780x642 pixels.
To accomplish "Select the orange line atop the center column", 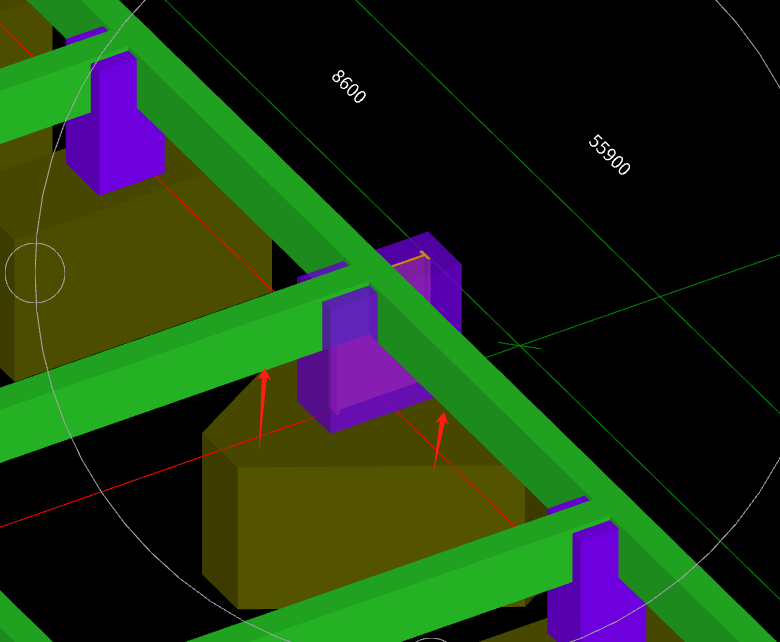I will point(410,259).
